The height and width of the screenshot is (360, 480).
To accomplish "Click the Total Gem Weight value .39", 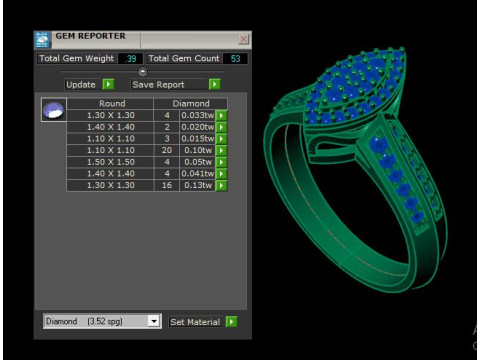I will 130,59.
